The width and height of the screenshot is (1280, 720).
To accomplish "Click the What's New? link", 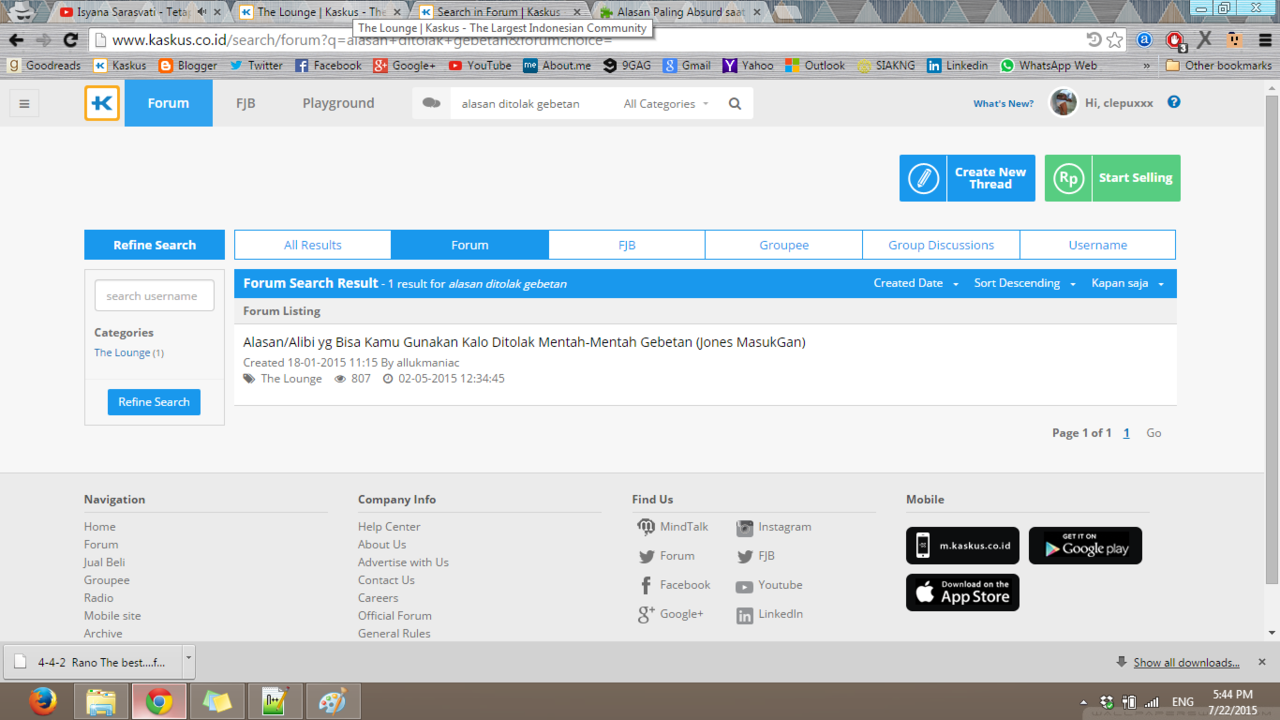I will coord(1003,104).
